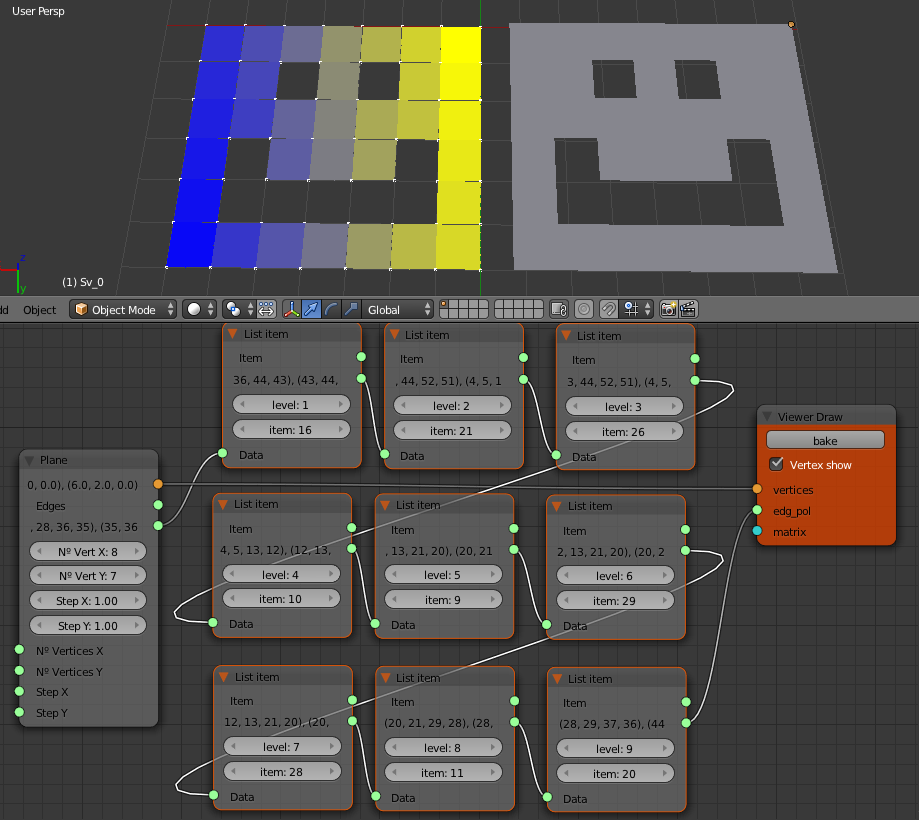This screenshot has height=820, width=919.
Task: Click the OpenGL render animation clapper icon
Action: click(688, 309)
